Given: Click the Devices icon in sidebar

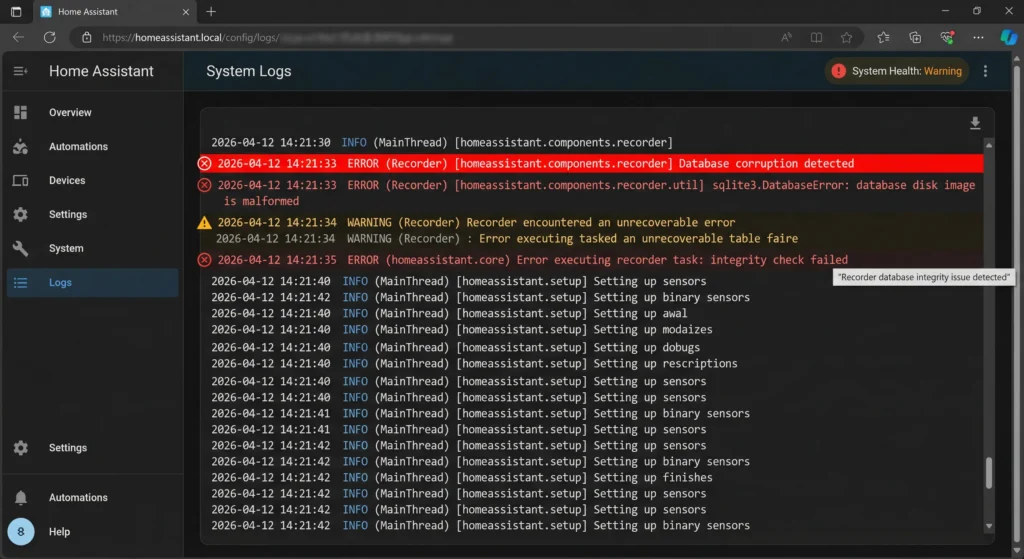Looking at the screenshot, I should (20, 180).
